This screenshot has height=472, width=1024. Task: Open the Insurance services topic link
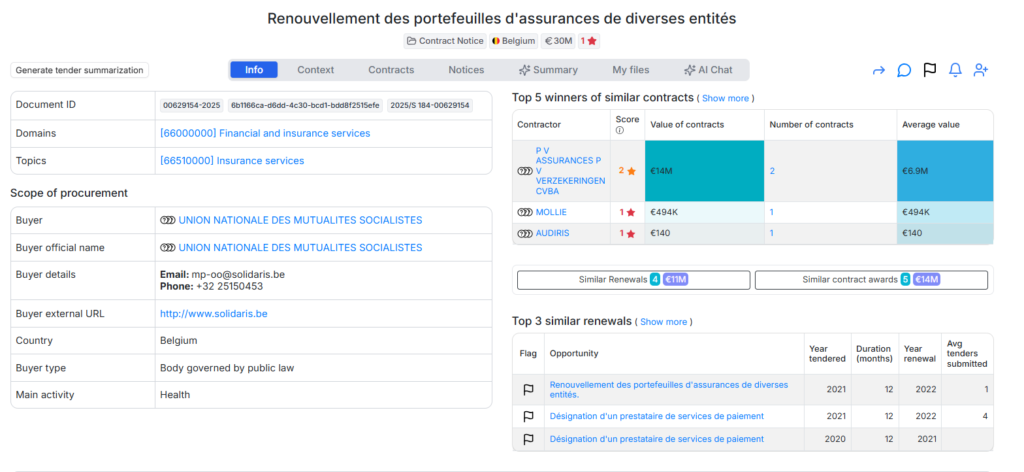(x=232, y=161)
